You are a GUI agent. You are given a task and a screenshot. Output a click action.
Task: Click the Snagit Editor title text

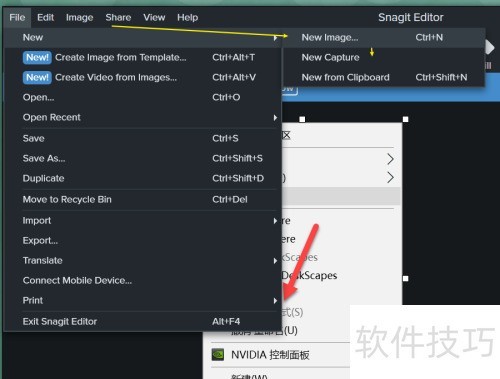coord(411,17)
